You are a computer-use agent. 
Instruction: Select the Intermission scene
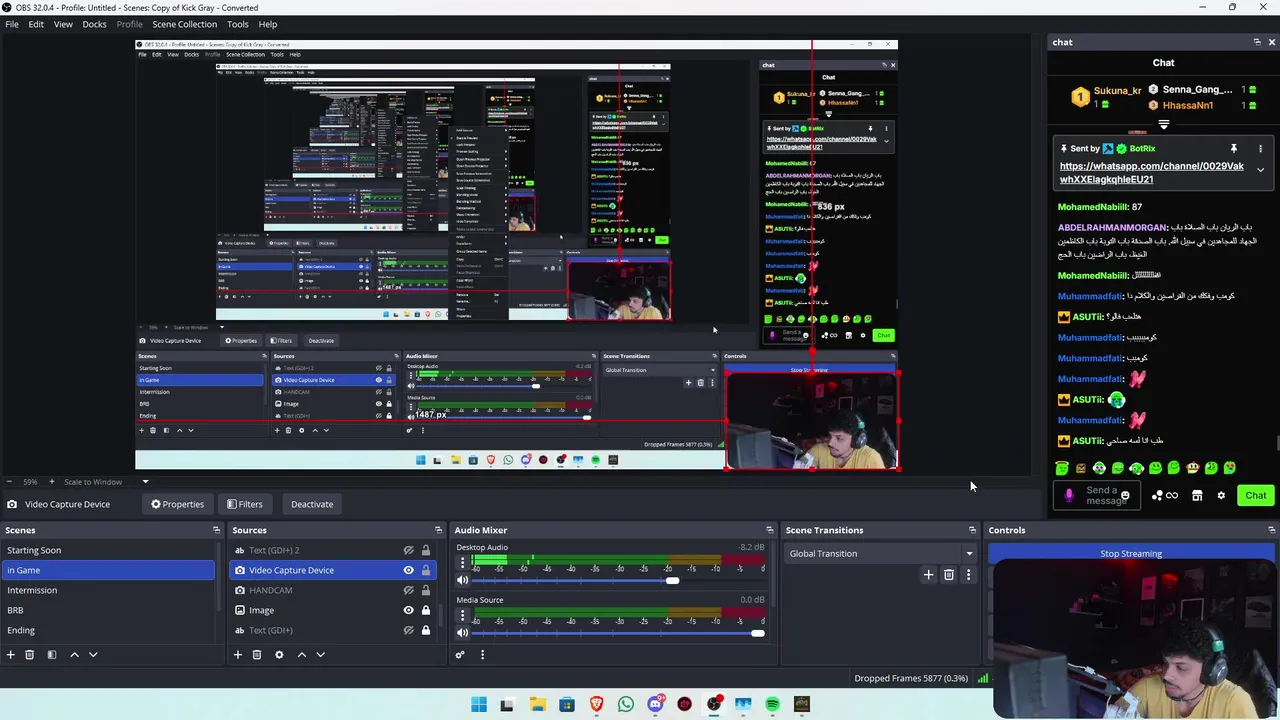[x=108, y=590]
